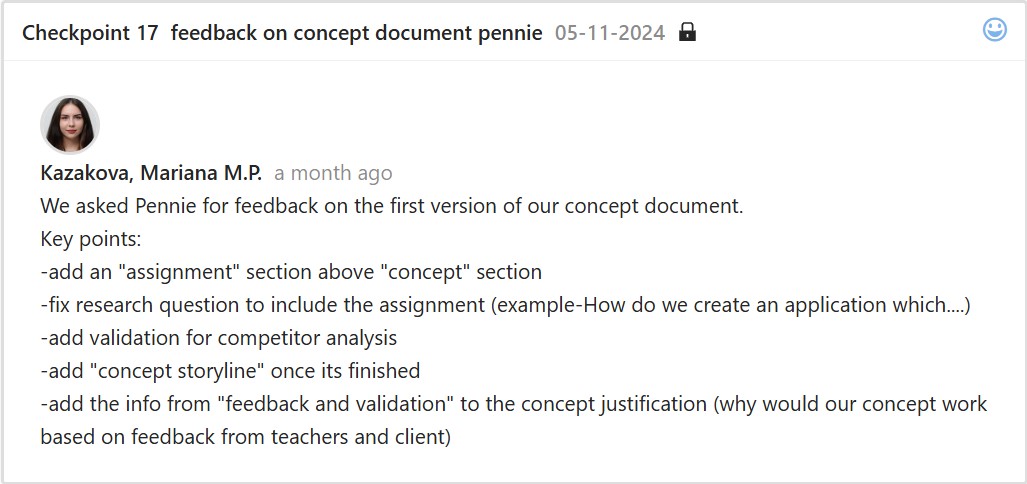Click the quoted word "concept" before "section"
1027x484 pixels.
434,272
